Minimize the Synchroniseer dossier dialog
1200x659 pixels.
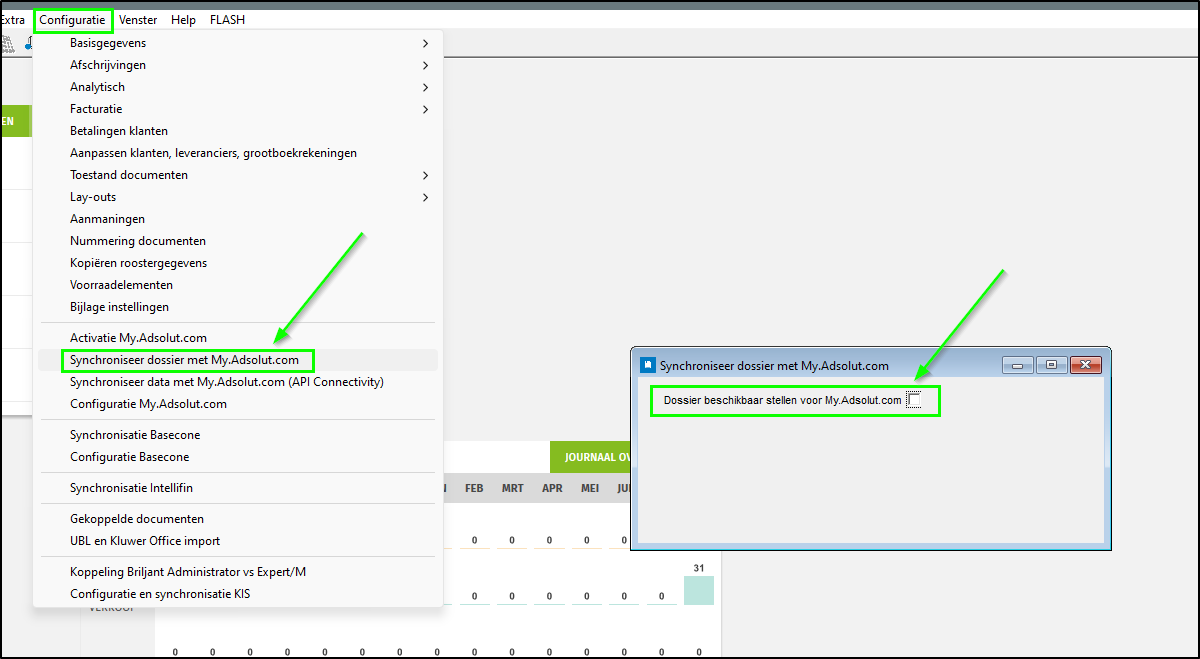pyautogui.click(x=1018, y=366)
